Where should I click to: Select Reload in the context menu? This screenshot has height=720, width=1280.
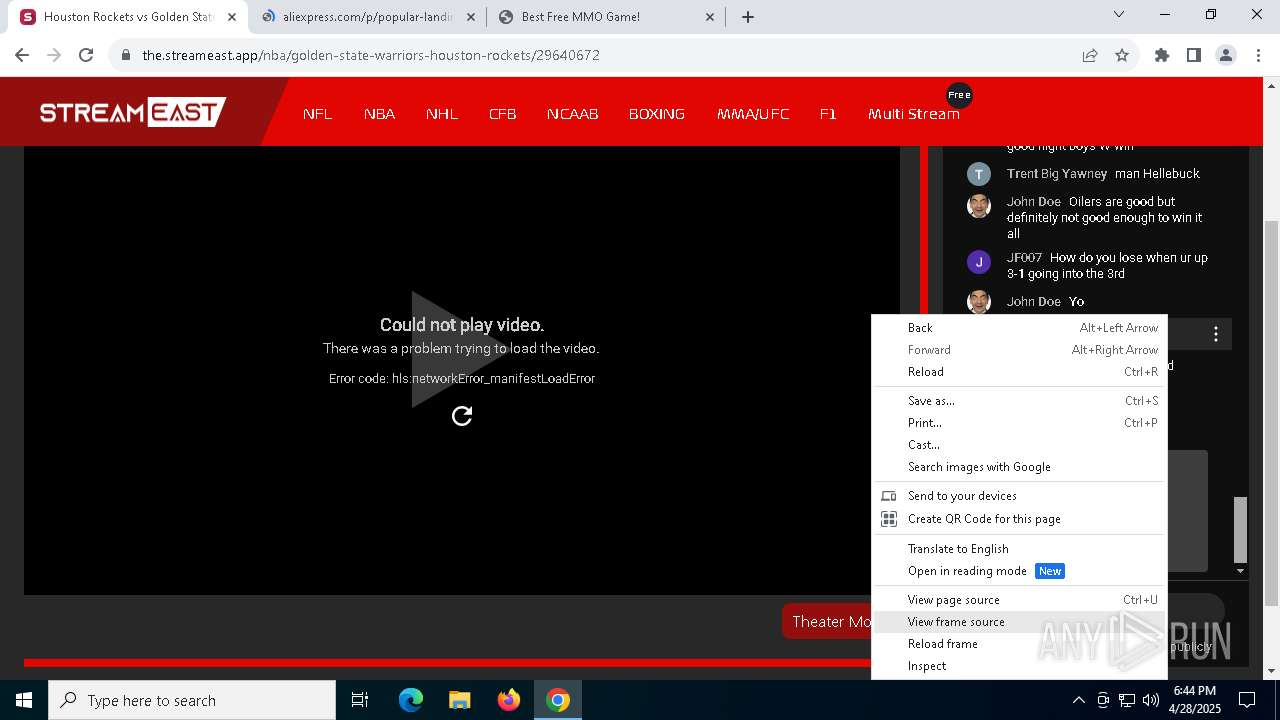pyautogui.click(x=1019, y=372)
